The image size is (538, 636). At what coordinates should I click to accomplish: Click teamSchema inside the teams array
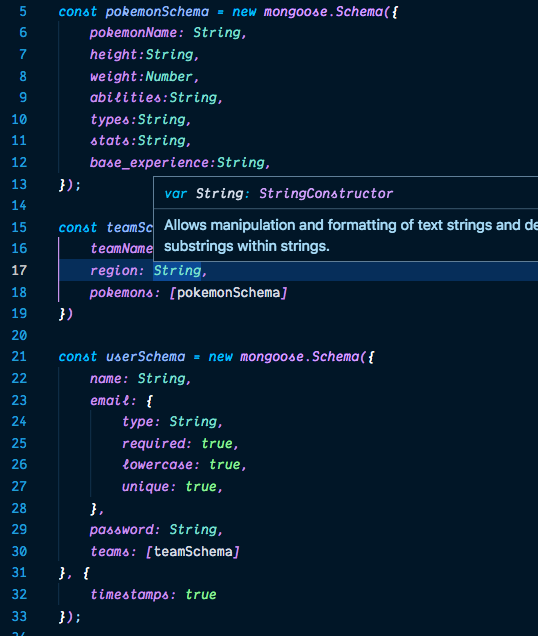coord(193,551)
